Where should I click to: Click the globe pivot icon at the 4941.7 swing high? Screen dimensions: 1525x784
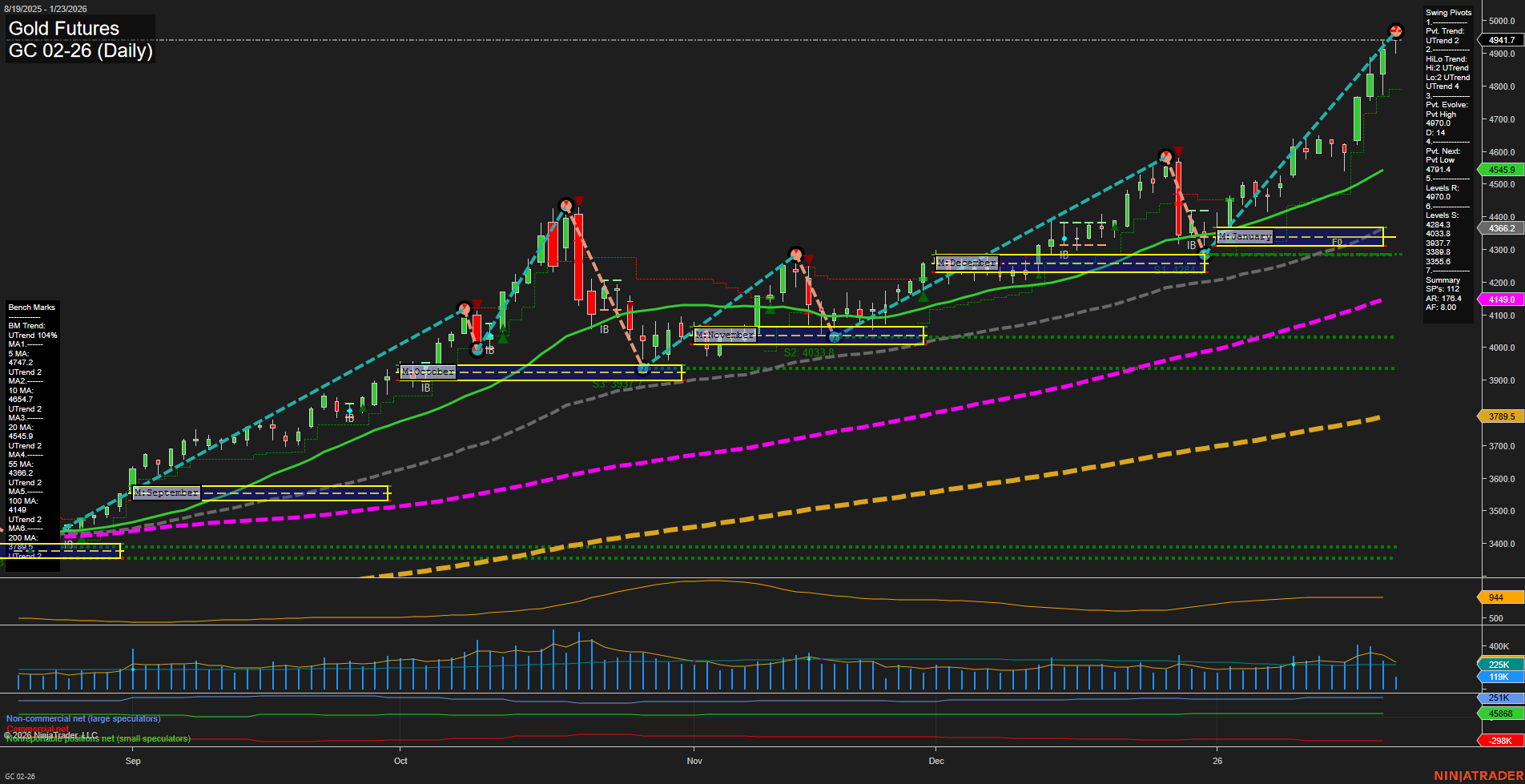tap(1395, 32)
